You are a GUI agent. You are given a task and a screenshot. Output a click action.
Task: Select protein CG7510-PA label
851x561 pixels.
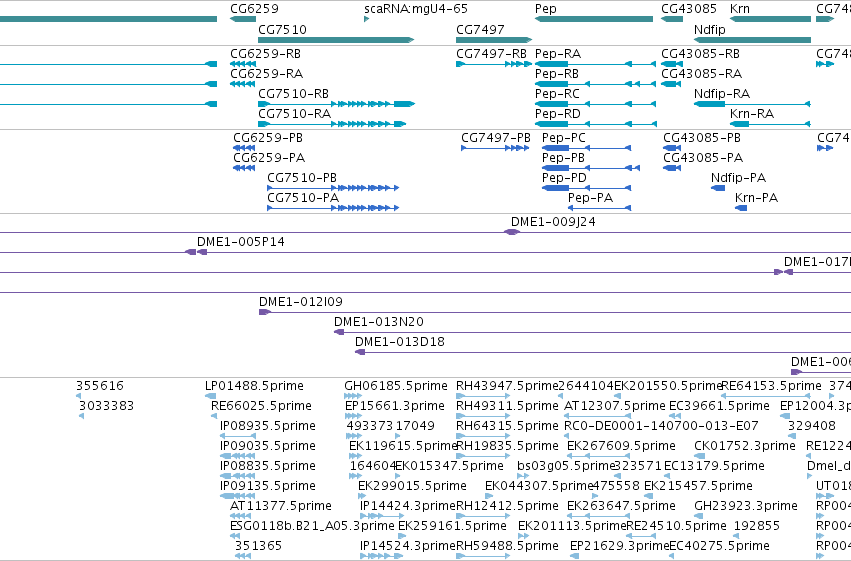[x=303, y=198]
